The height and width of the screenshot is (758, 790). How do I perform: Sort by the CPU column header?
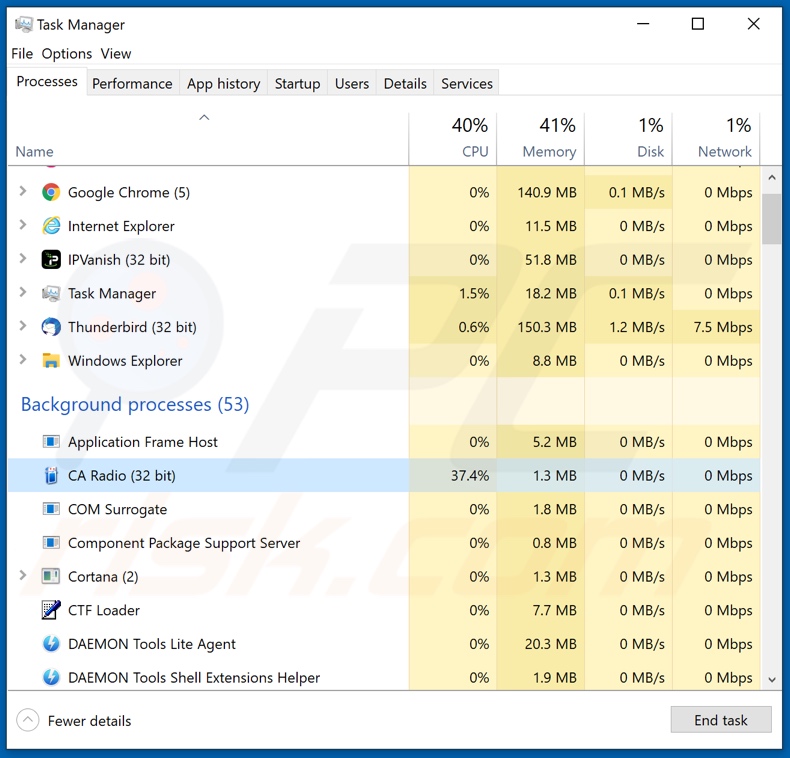452,139
